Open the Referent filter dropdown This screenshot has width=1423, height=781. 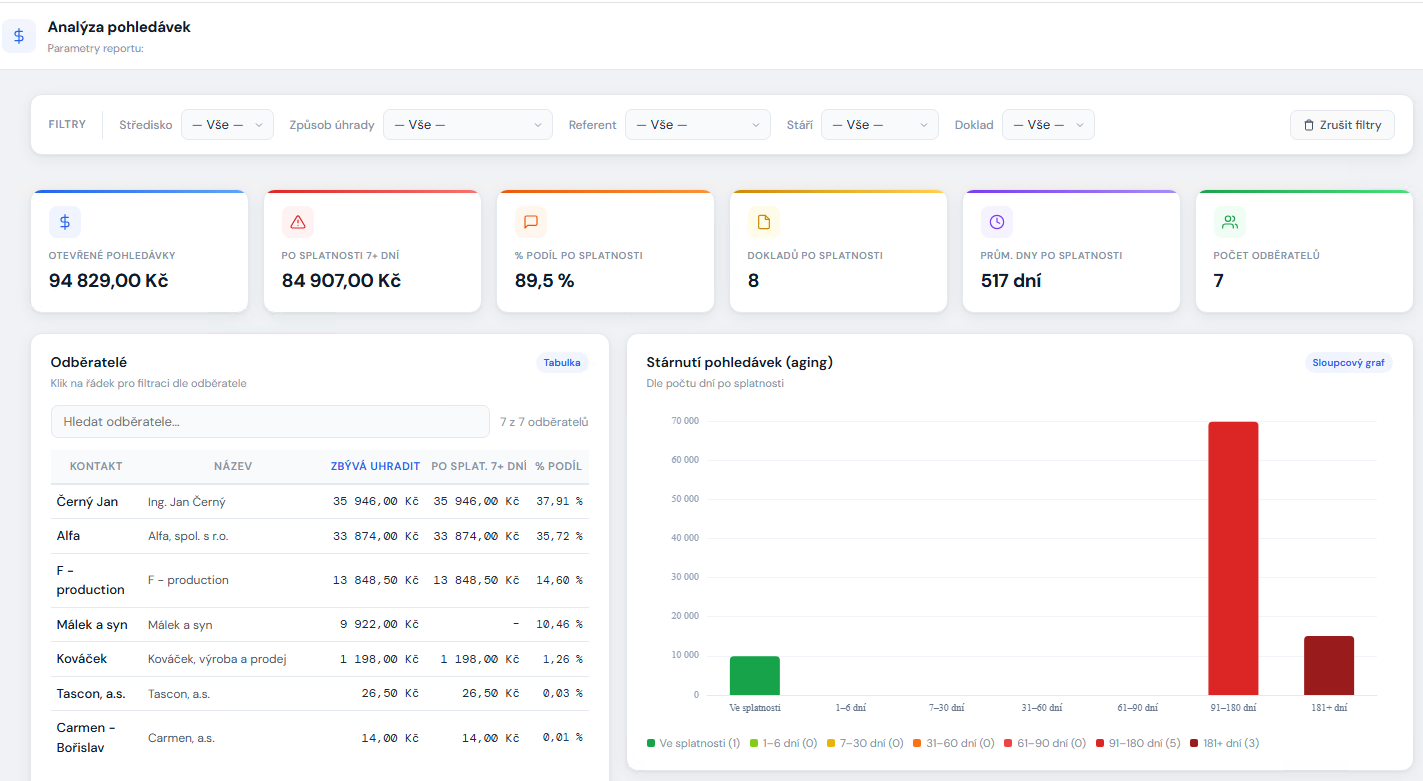coord(697,125)
